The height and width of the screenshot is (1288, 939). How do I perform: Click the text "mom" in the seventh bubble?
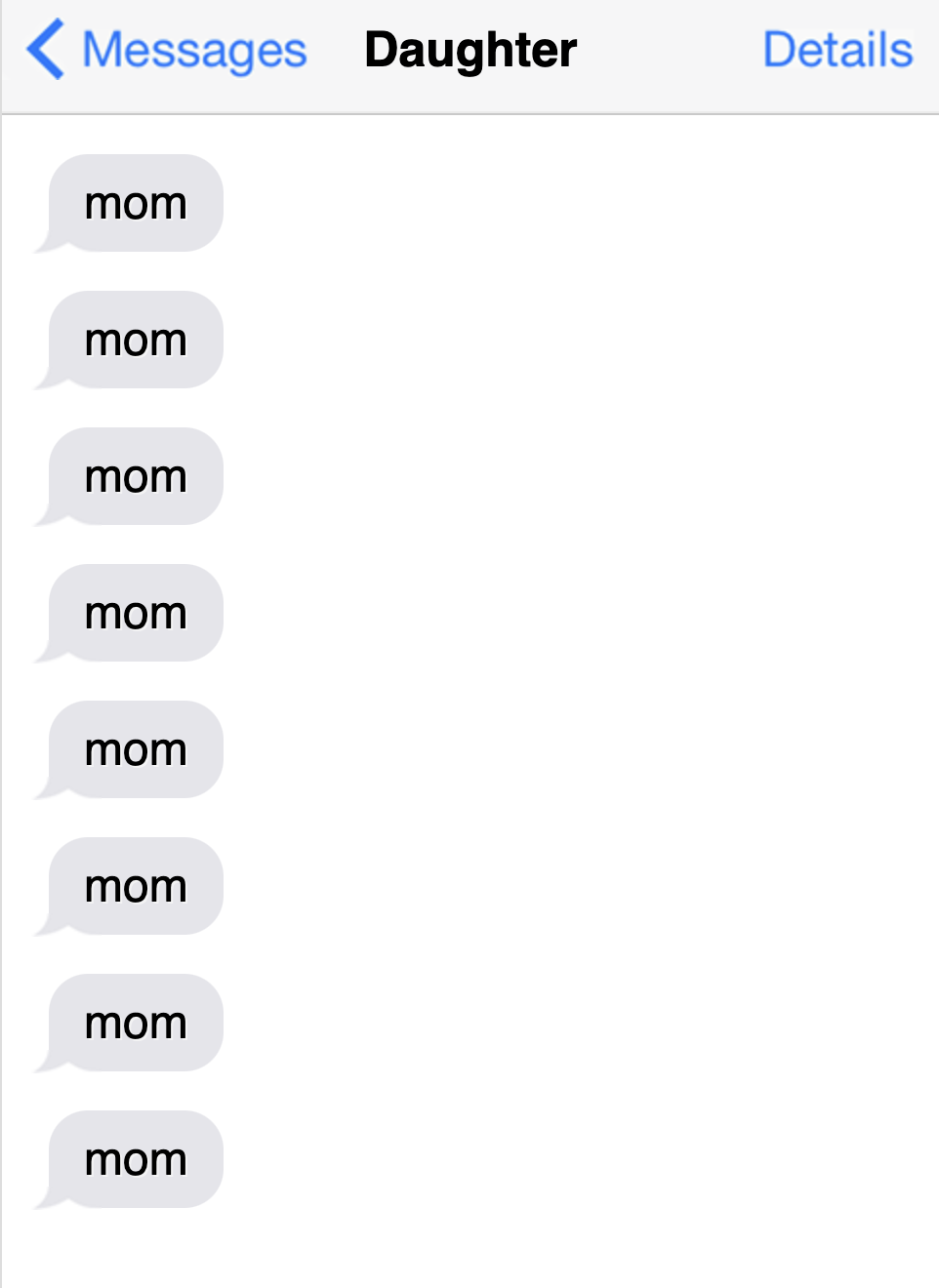(x=136, y=1024)
